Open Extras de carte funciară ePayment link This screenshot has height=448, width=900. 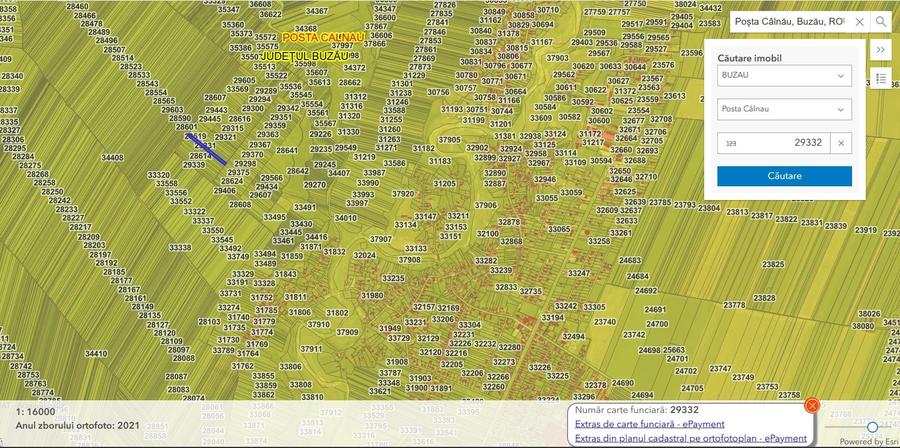pyautogui.click(x=649, y=424)
